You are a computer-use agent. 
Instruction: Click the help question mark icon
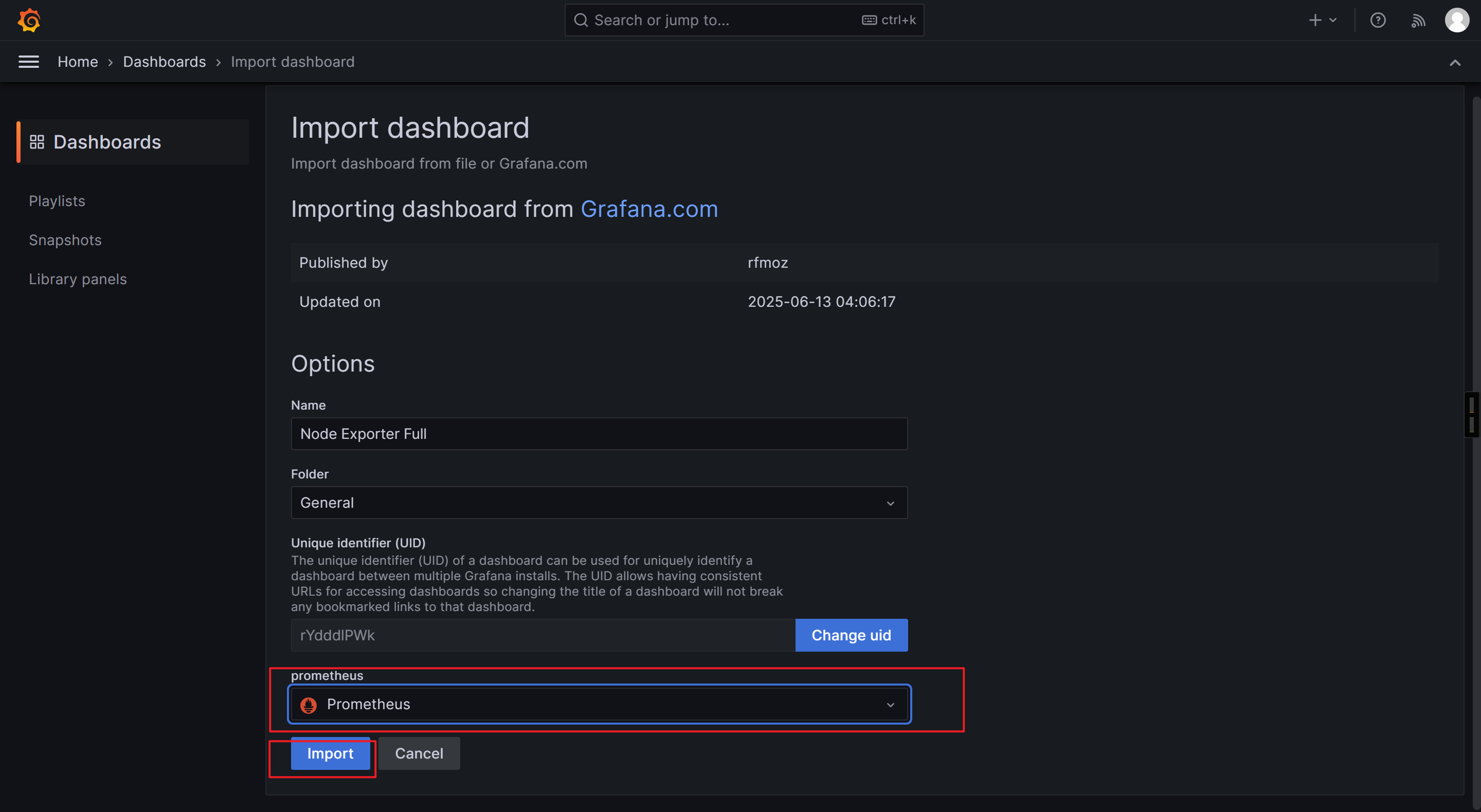click(1378, 20)
